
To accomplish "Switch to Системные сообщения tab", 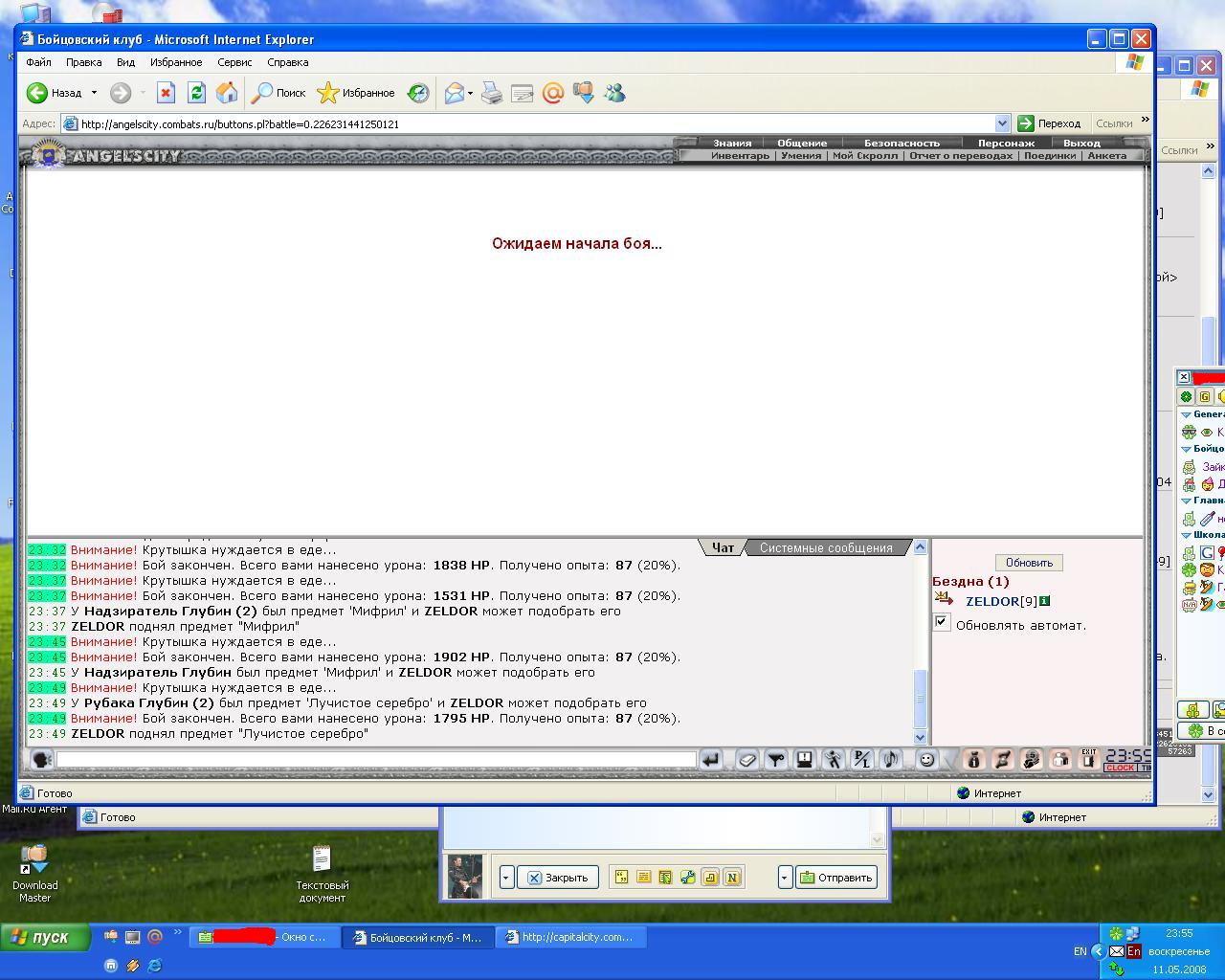I will click(x=826, y=547).
